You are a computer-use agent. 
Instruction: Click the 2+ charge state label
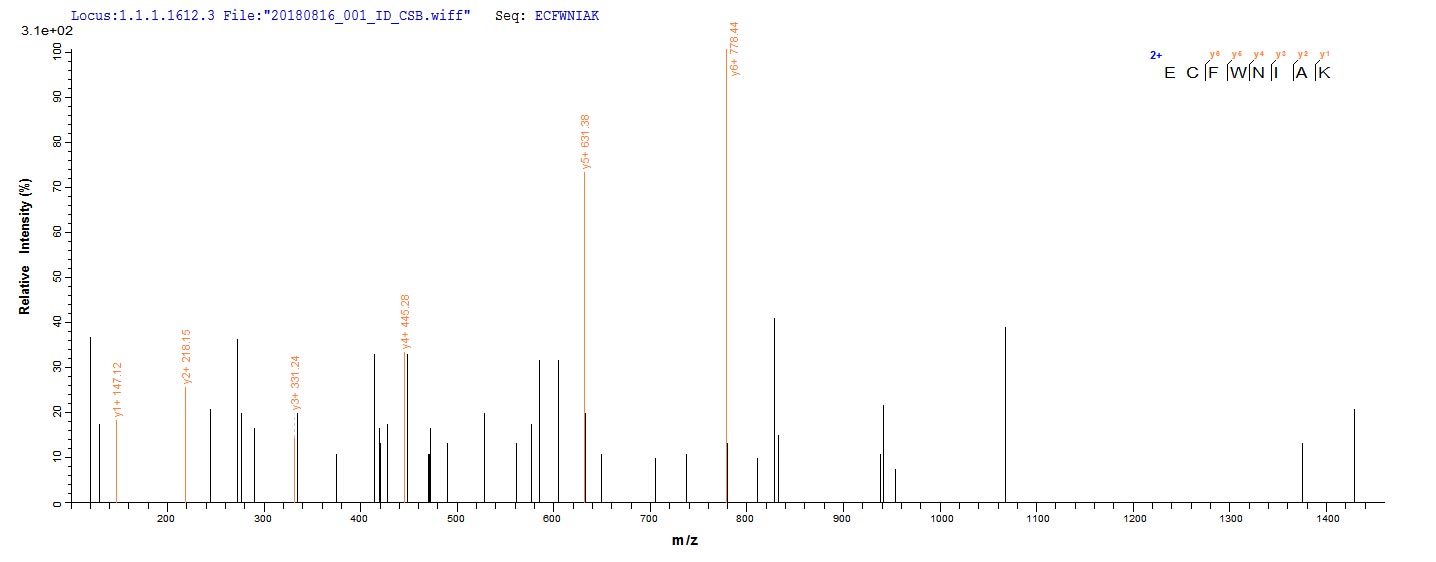coord(1155,56)
